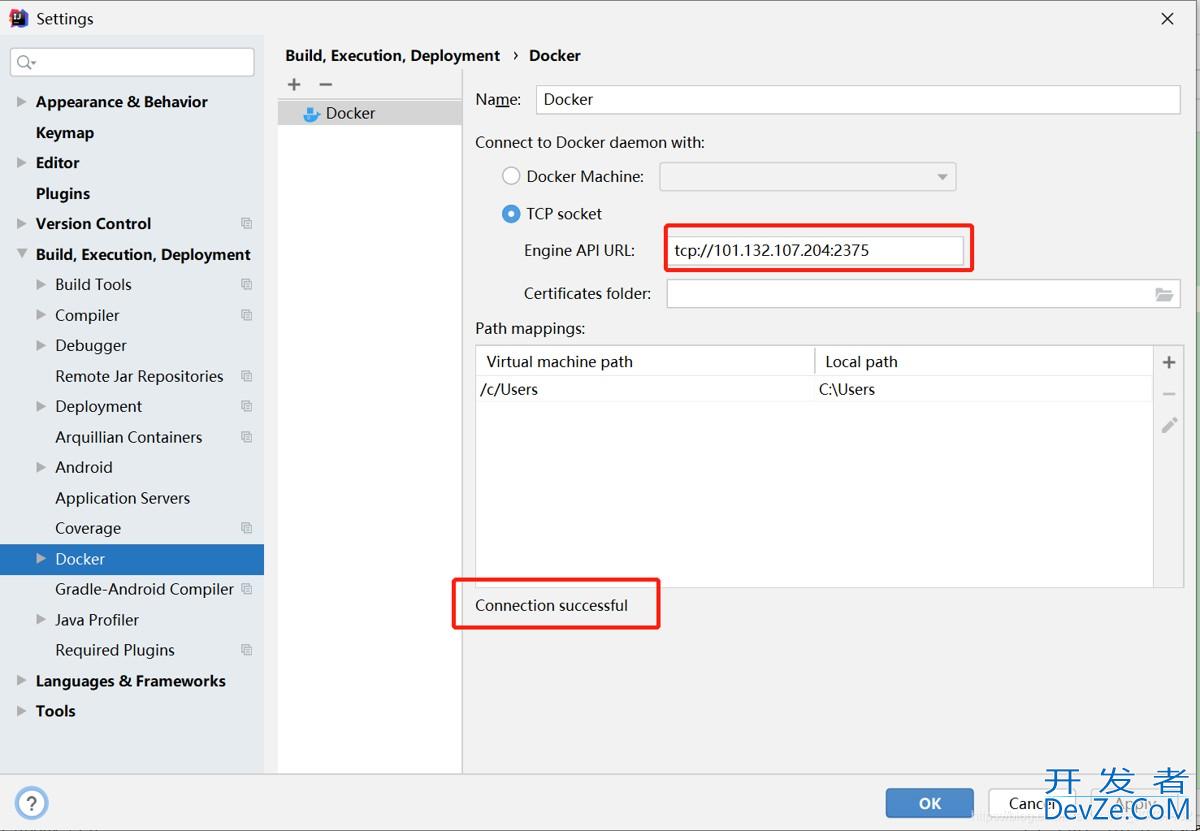The width and height of the screenshot is (1200, 831).
Task: Click the Name text field
Action: 857,100
